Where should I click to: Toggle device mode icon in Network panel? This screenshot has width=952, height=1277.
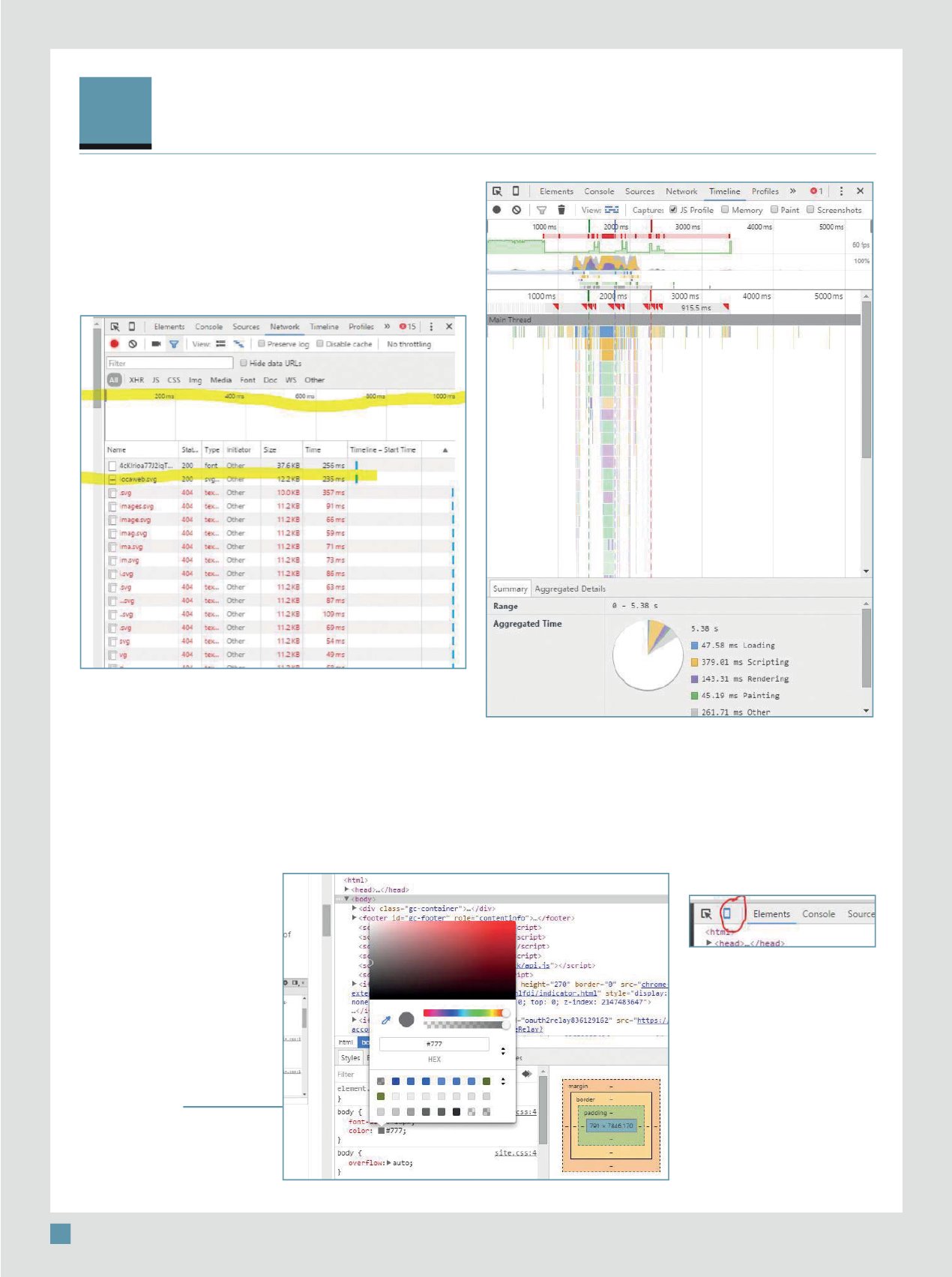pos(132,327)
